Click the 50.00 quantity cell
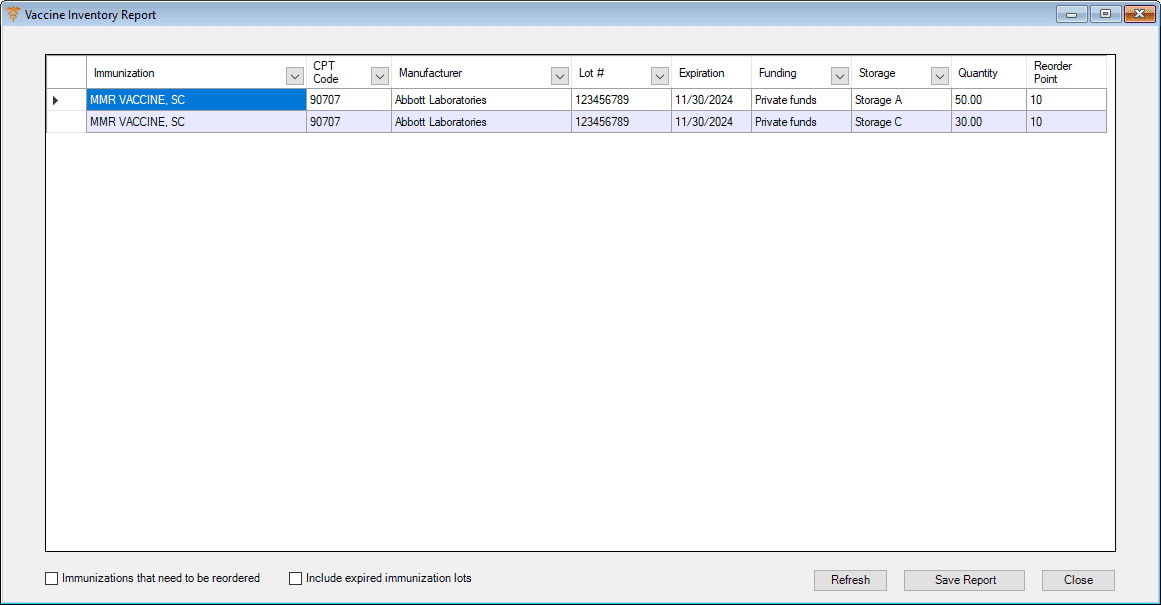This screenshot has height=605, width=1161. [x=988, y=100]
